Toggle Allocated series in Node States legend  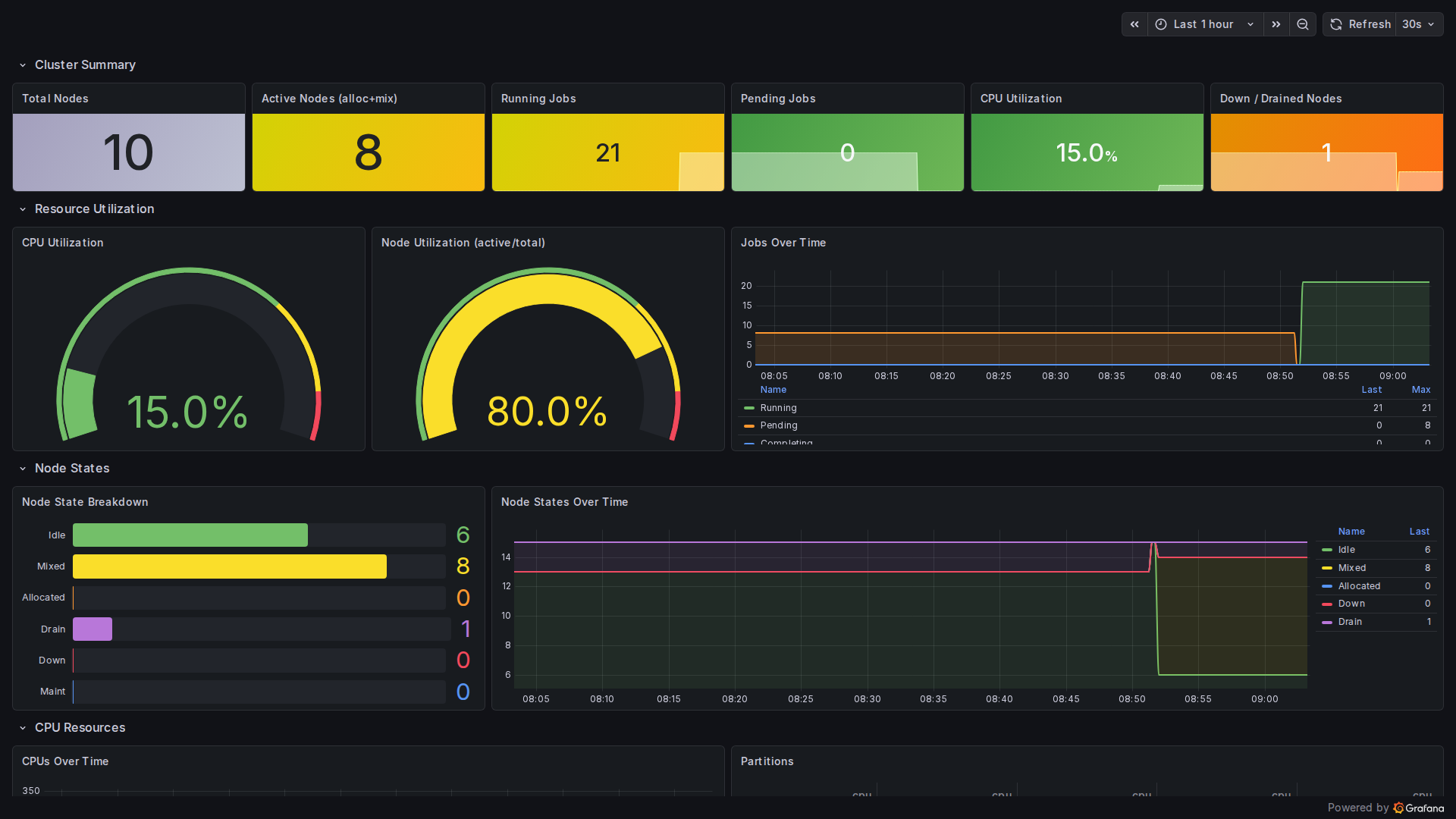point(1359,586)
